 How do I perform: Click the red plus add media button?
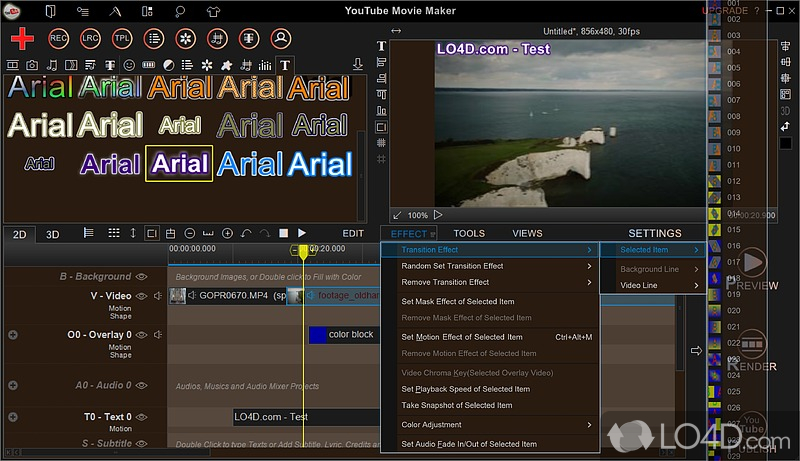pos(22,39)
